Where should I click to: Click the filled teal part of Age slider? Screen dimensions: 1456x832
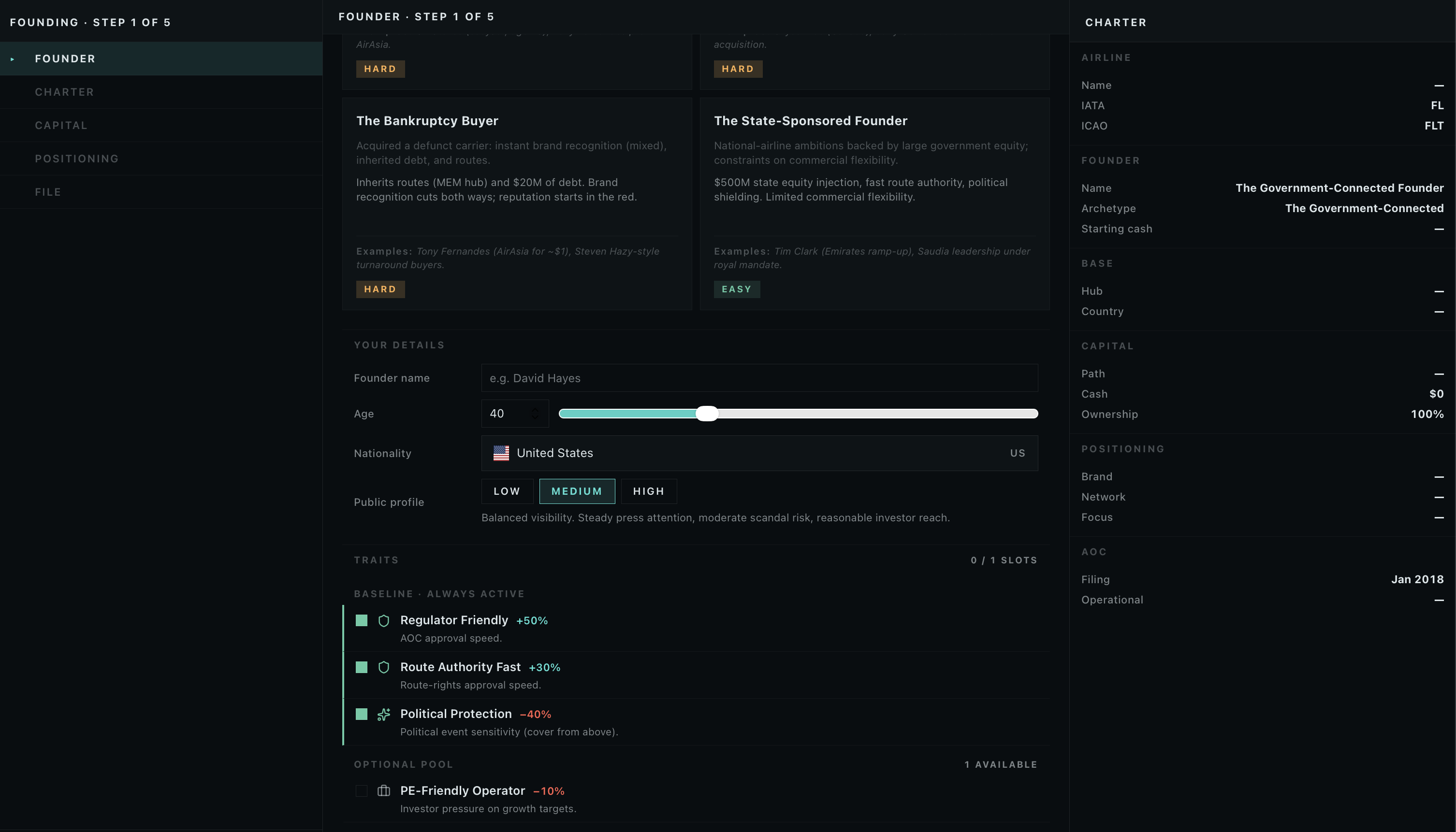tap(627, 414)
